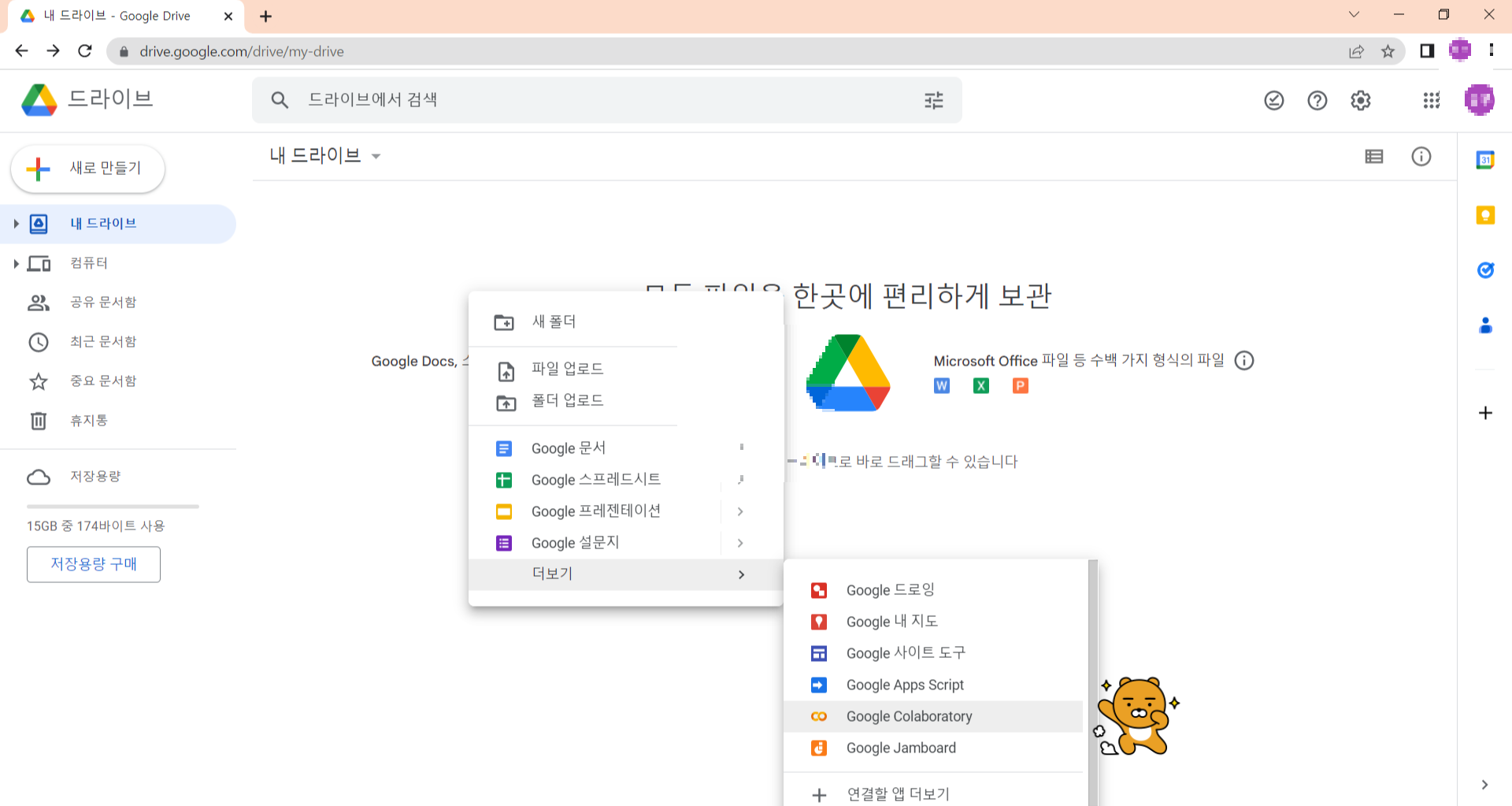The image size is (1512, 806).
Task: Click the PowerPoint file format icon
Action: tap(1021, 386)
